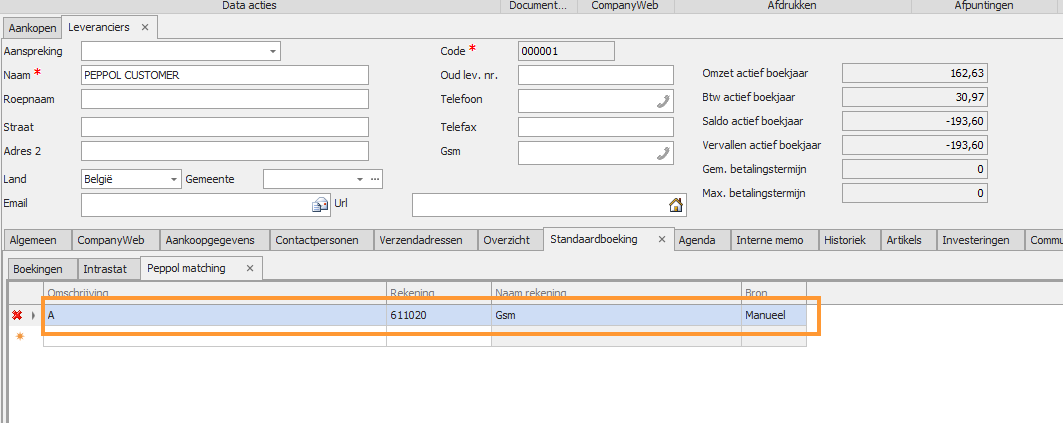Select the Rekening cell 611020
This screenshot has height=423, width=1063.
pyautogui.click(x=438, y=315)
